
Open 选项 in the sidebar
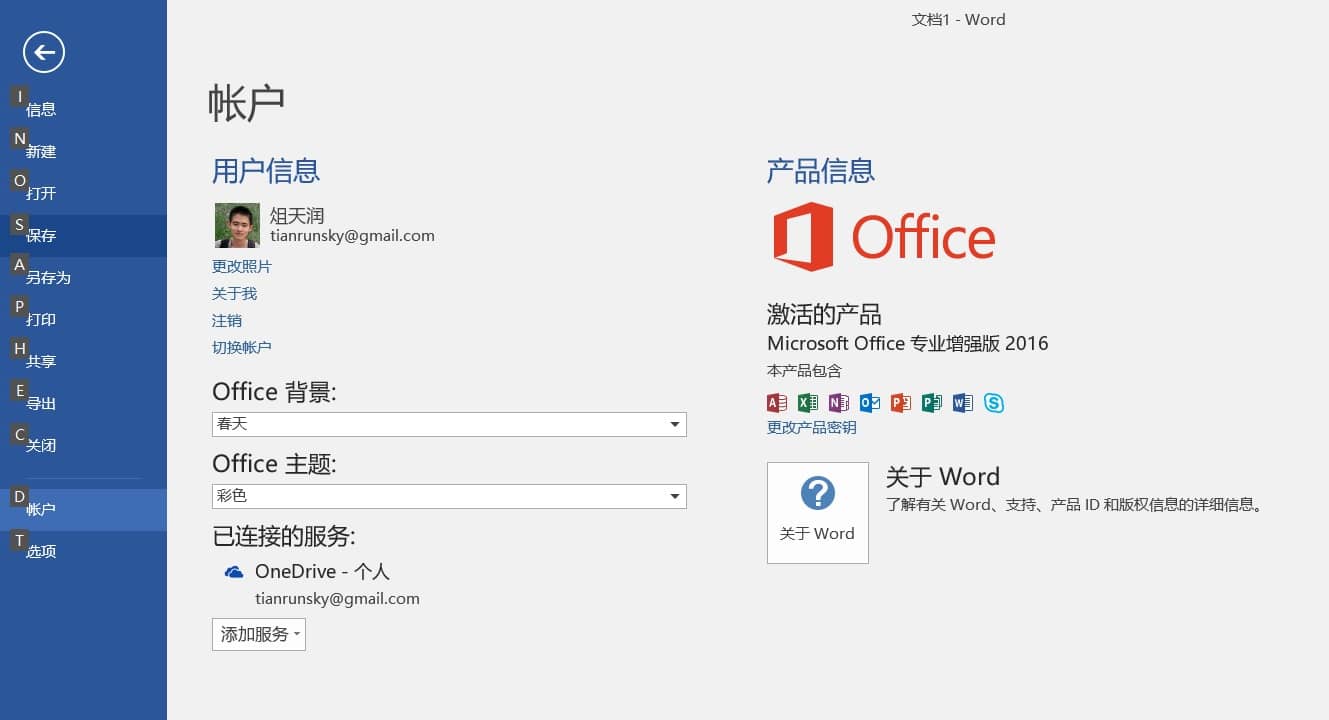83,551
